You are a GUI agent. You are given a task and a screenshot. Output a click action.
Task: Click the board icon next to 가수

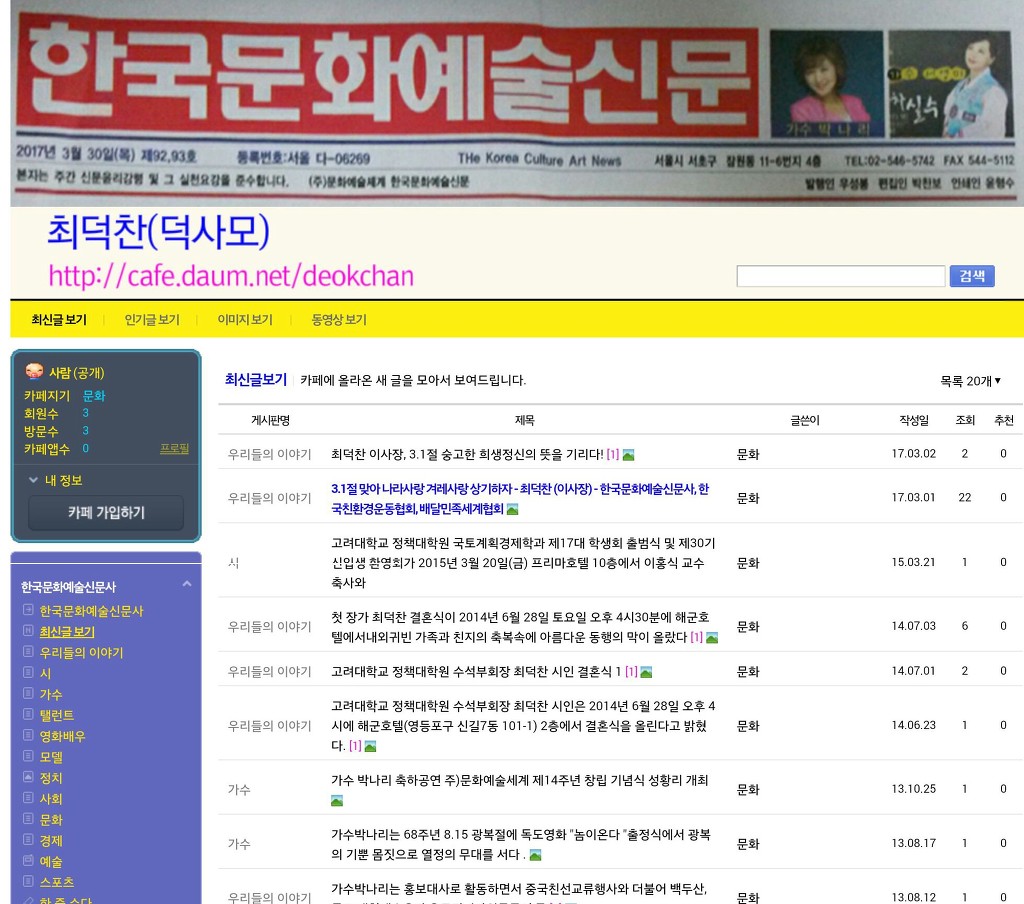coord(28,694)
